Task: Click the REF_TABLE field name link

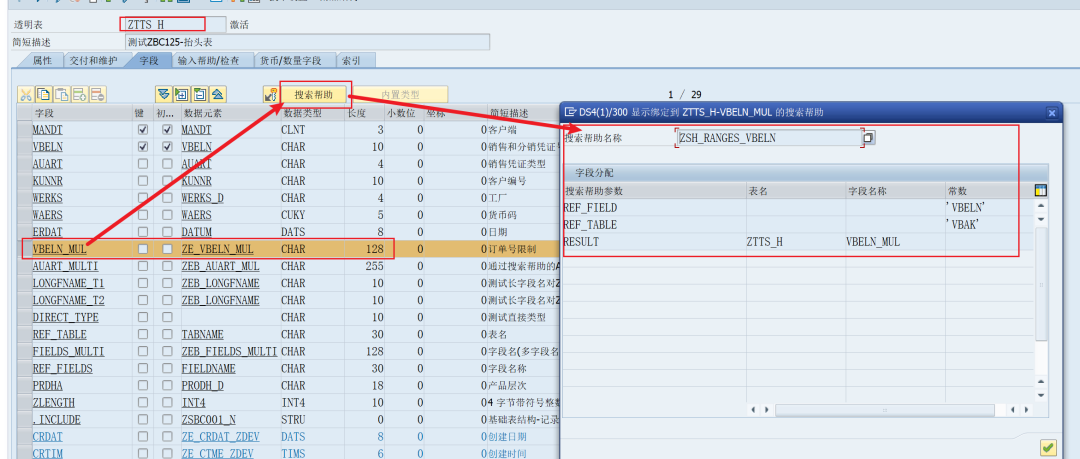Action: pyautogui.click(x=60, y=334)
